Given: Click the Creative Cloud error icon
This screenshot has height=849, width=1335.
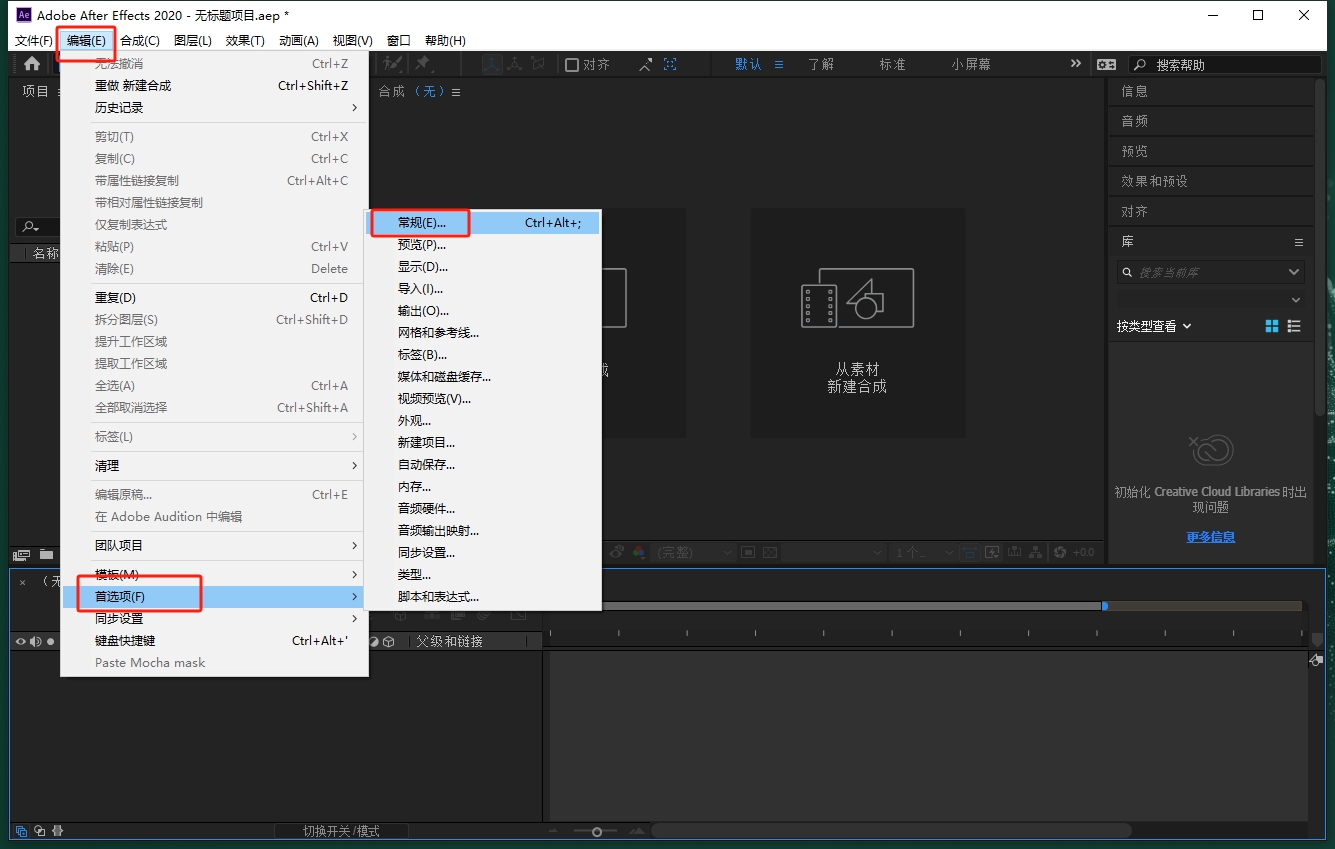Looking at the screenshot, I should pyautogui.click(x=1210, y=451).
